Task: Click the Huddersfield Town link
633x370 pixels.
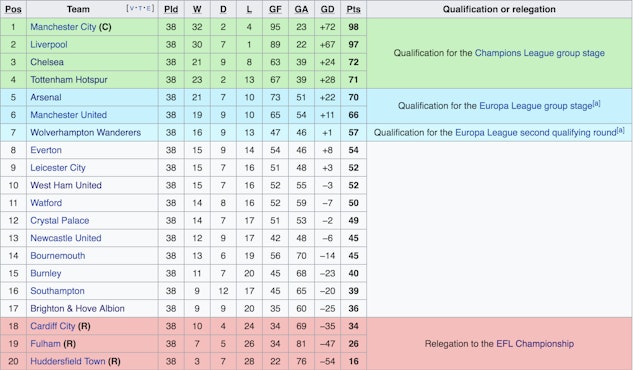Action: pos(67,362)
